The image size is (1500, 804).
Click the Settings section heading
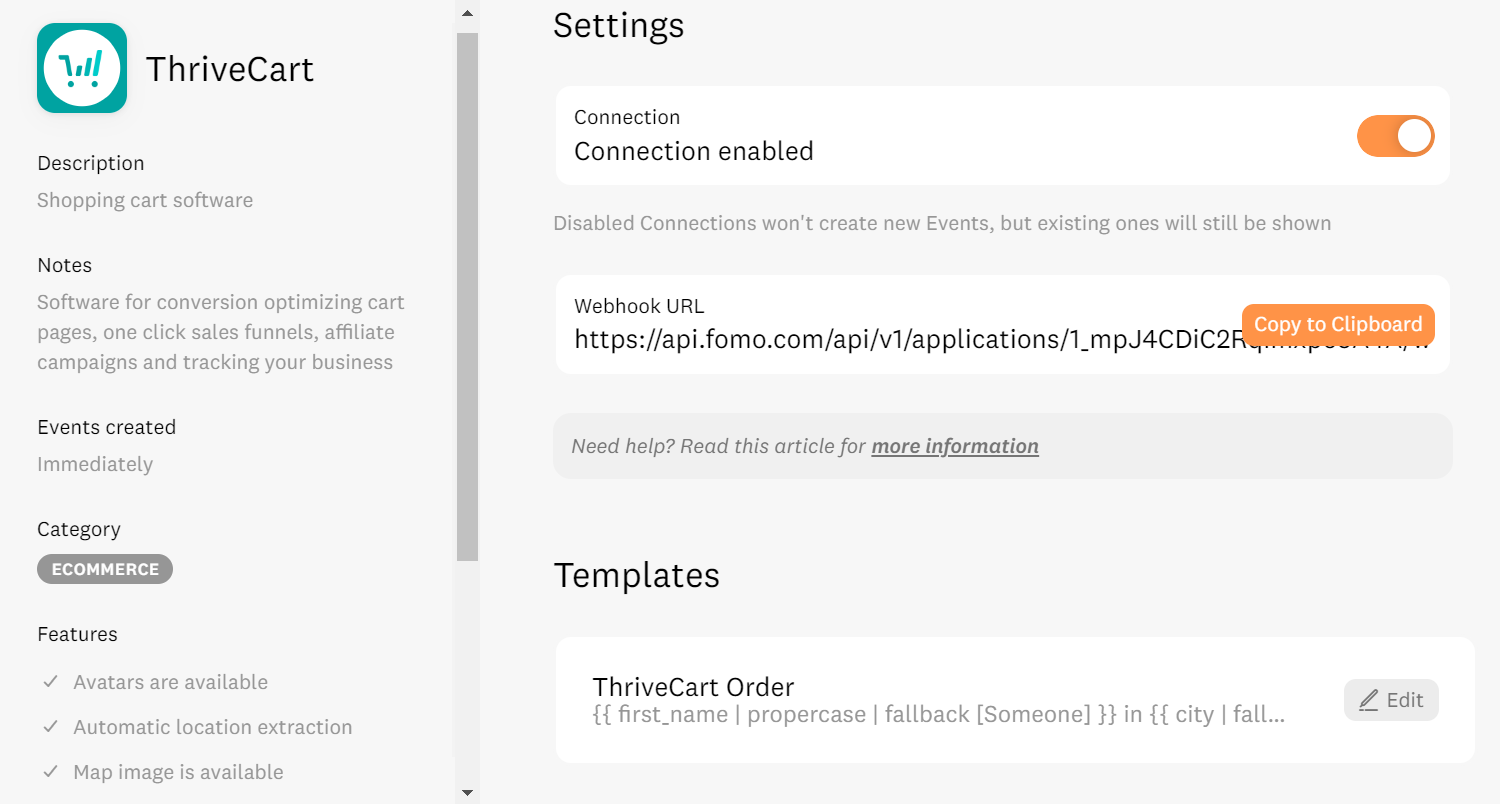(618, 25)
